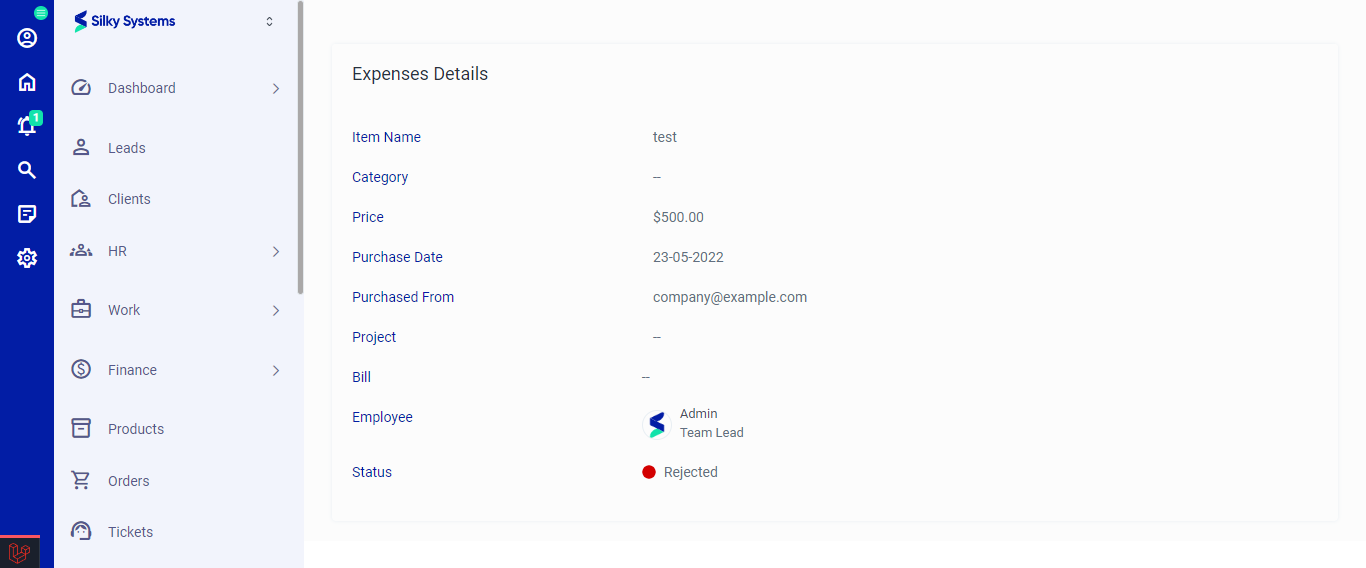Select the Work menu item
The height and width of the screenshot is (568, 1366).
[178, 310]
